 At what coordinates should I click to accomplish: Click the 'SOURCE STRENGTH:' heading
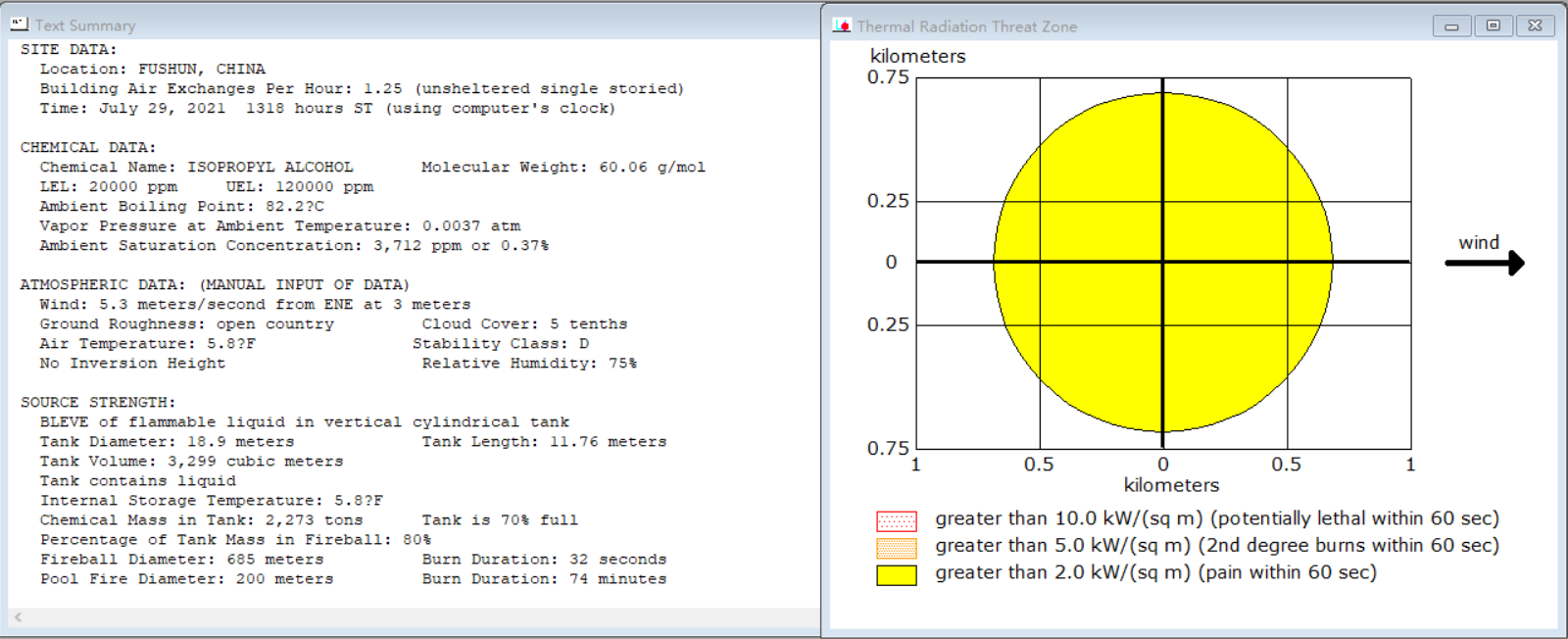pos(98,402)
